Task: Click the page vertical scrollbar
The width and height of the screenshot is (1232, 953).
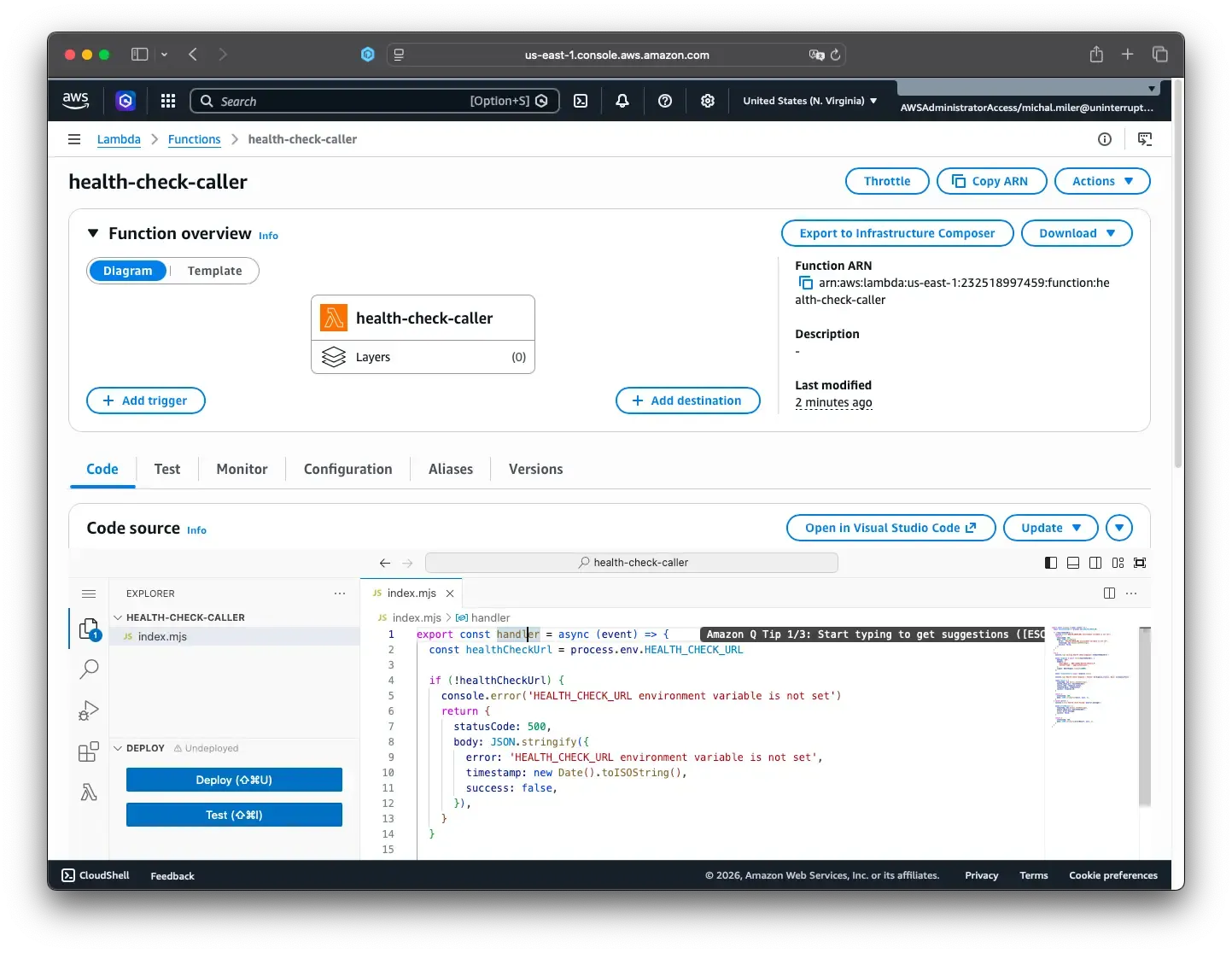Action: click(1178, 273)
